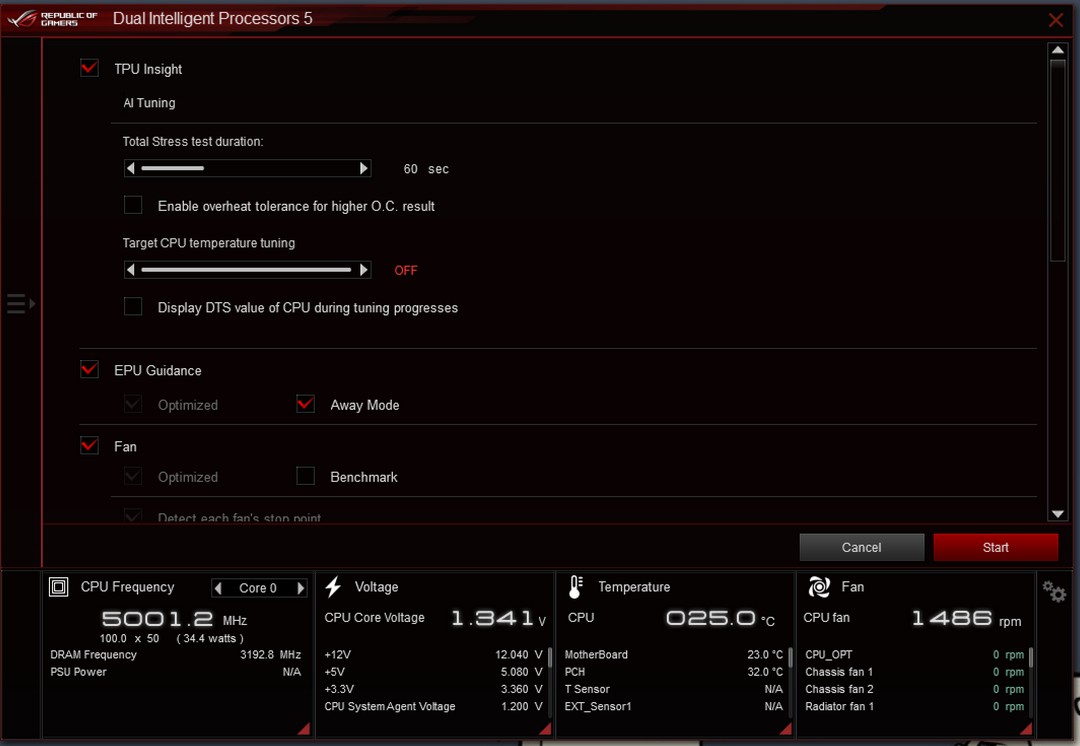The width and height of the screenshot is (1080, 746).
Task: Click the CPU_OPT fan row
Action: [x=915, y=654]
